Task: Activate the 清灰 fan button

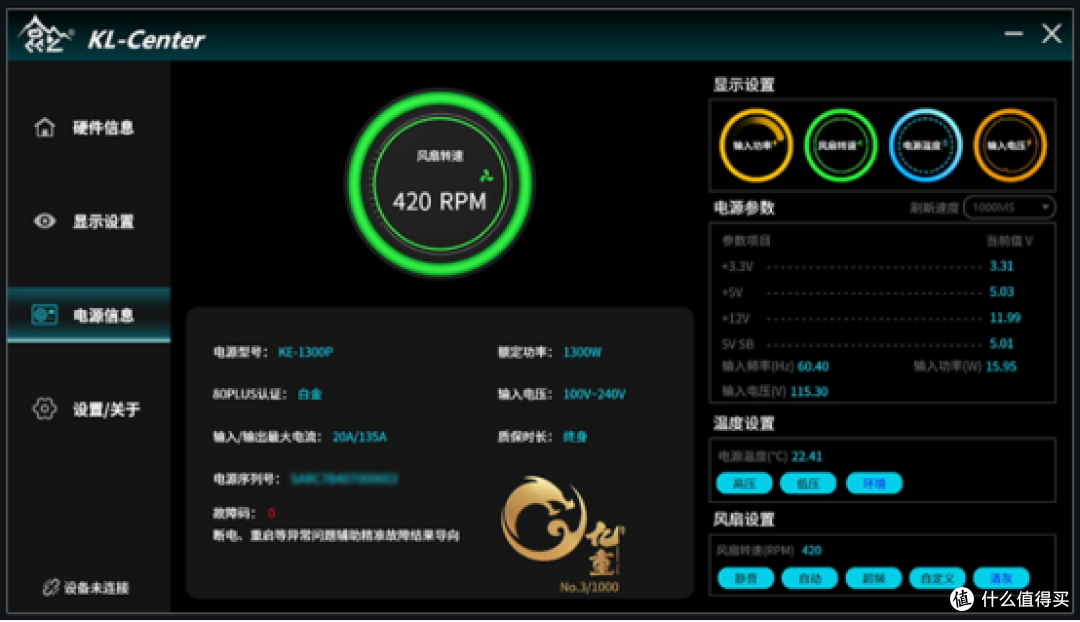Action: (x=1001, y=578)
